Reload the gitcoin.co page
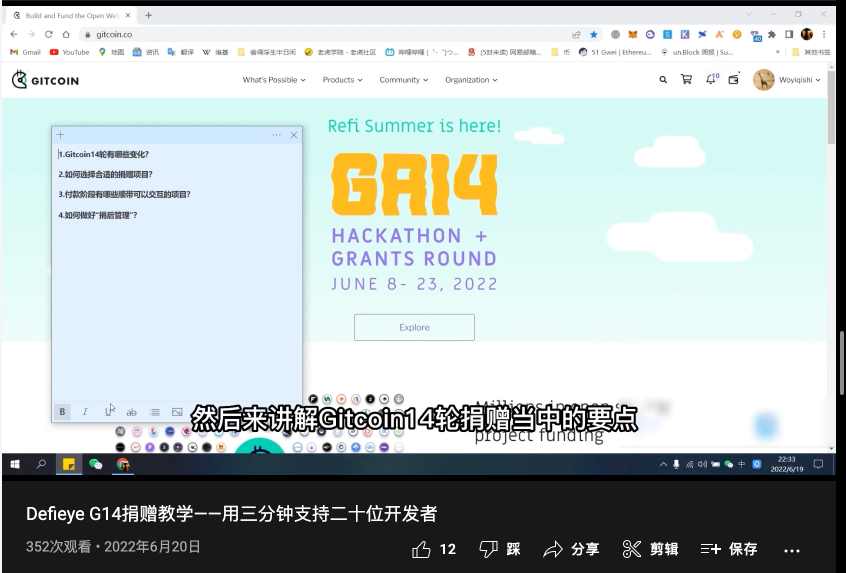Viewport: 846px width, 573px height. (x=49, y=34)
